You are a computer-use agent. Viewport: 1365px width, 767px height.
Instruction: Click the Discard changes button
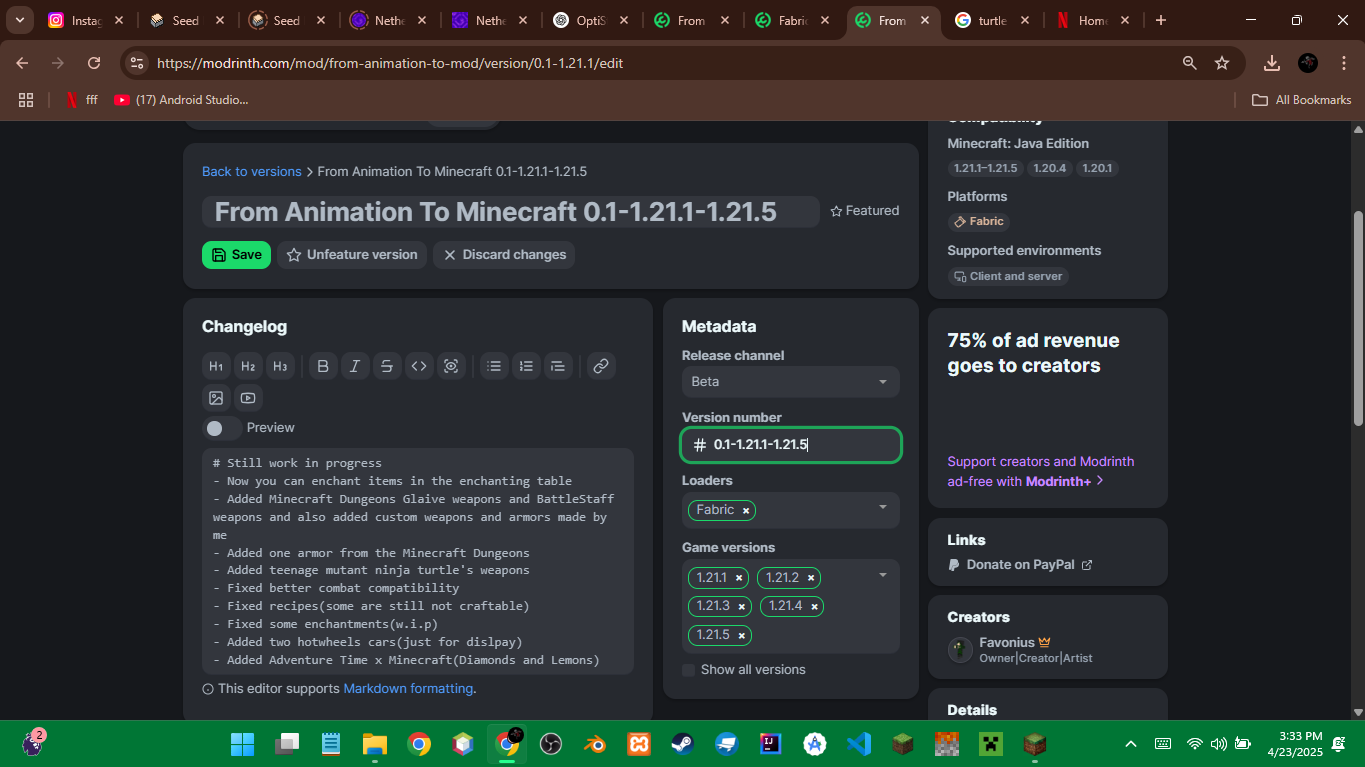click(x=504, y=255)
